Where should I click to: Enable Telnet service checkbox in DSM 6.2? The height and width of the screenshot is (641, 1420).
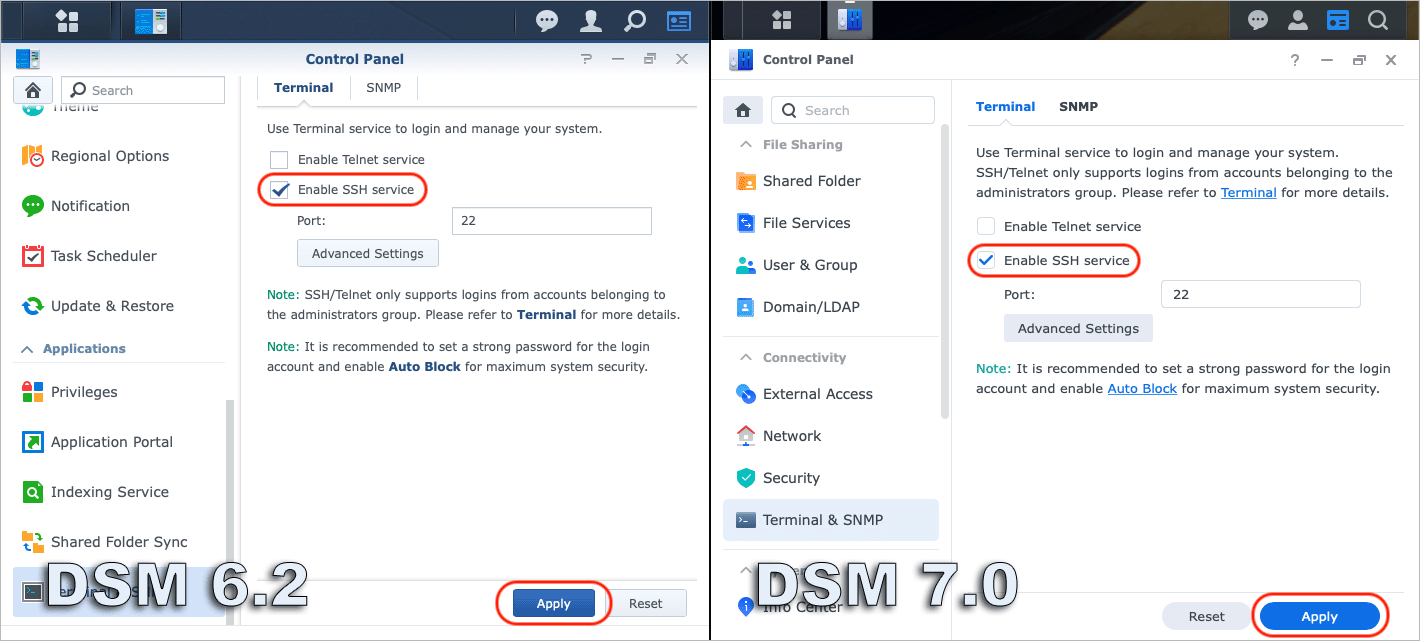279,160
